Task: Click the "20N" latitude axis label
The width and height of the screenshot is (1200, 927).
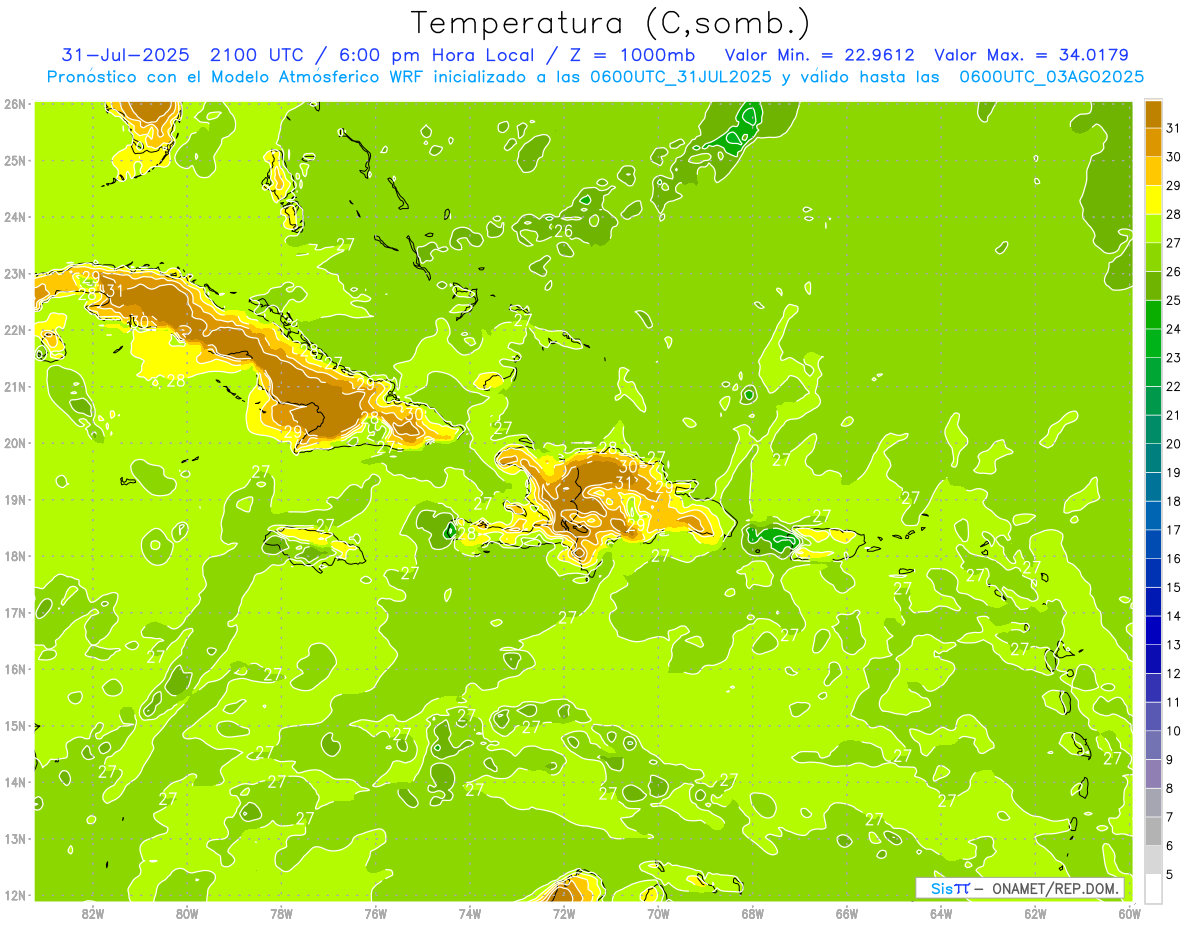Action: coord(14,443)
